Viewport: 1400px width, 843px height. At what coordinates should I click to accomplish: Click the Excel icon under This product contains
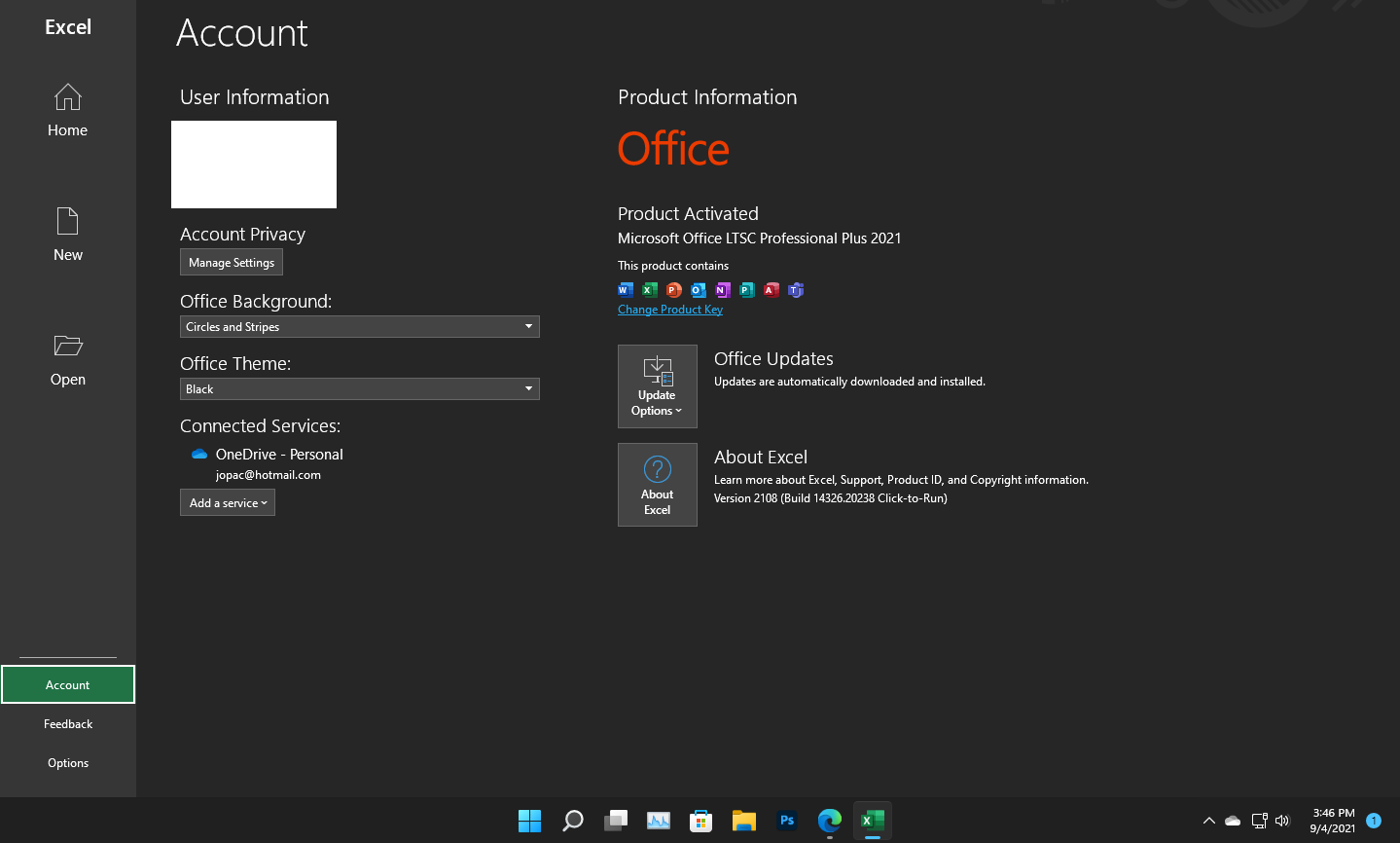click(x=650, y=289)
